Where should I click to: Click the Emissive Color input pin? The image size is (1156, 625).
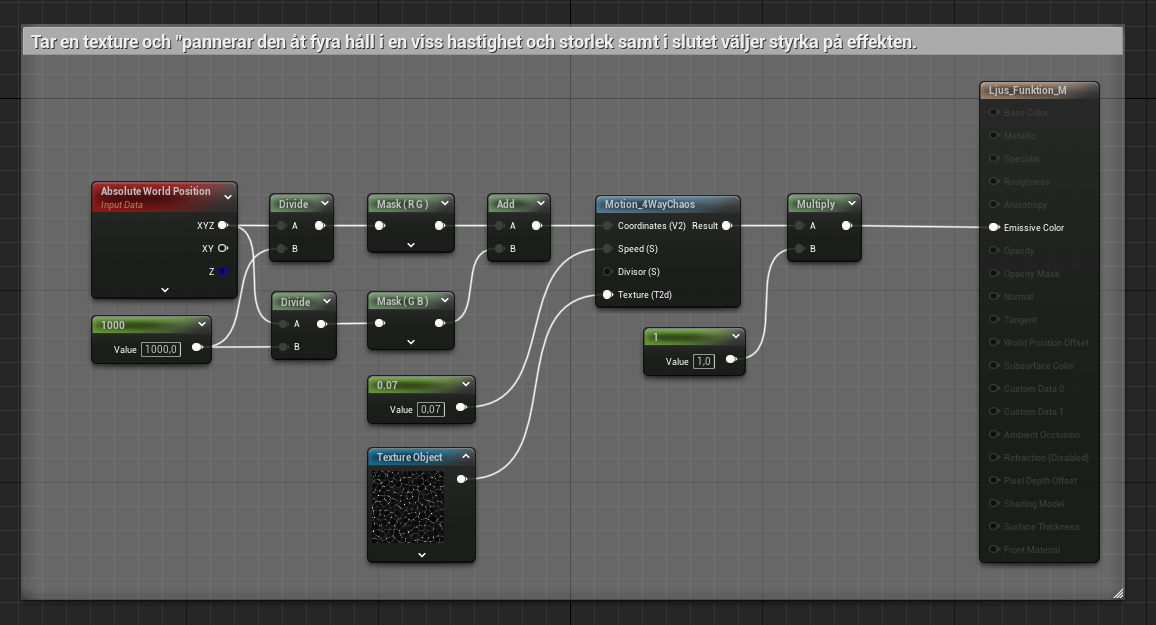[994, 228]
